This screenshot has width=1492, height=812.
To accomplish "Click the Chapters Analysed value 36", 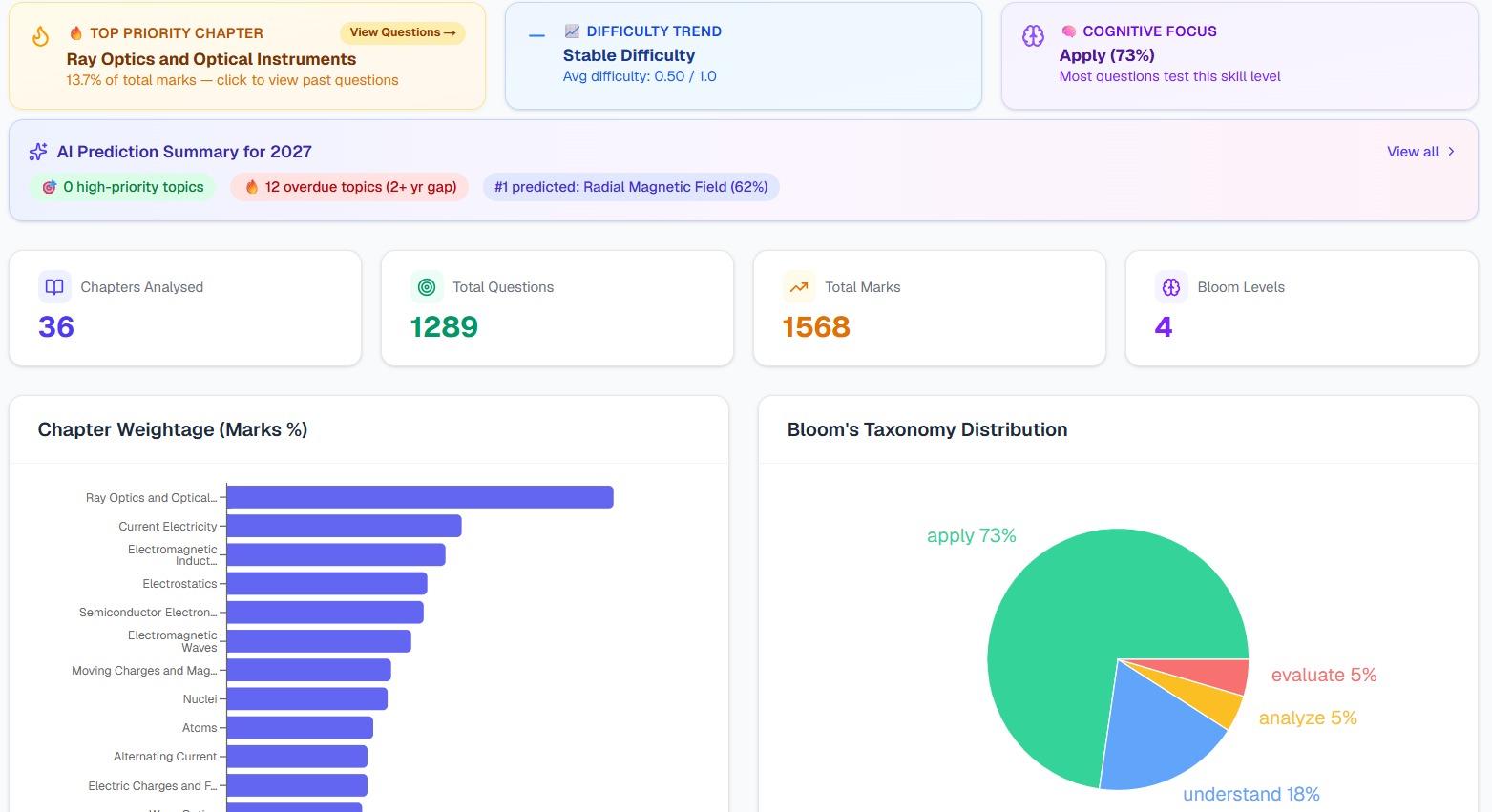I will click(56, 327).
